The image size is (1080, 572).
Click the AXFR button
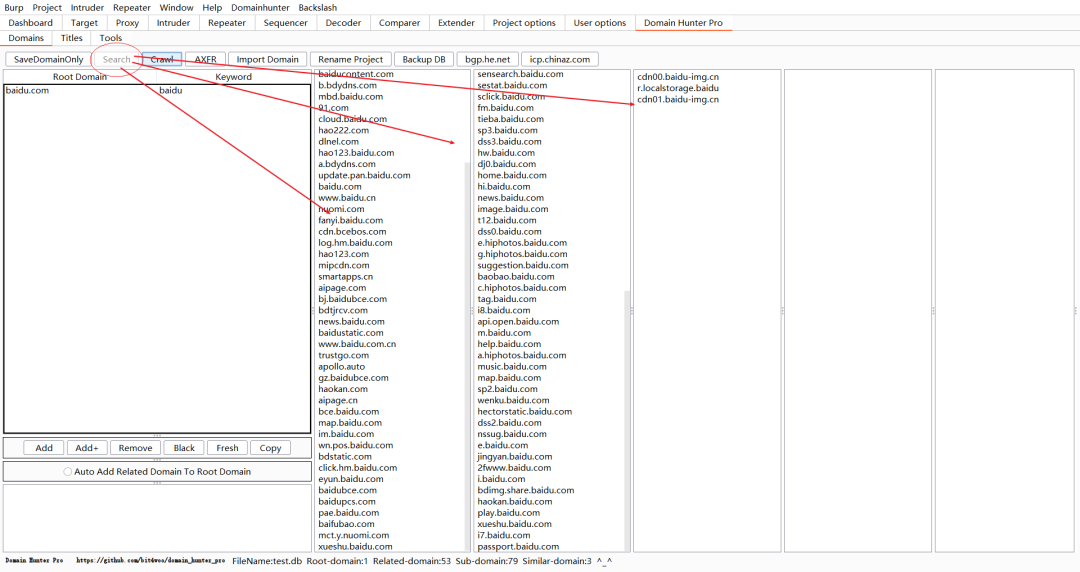click(205, 59)
